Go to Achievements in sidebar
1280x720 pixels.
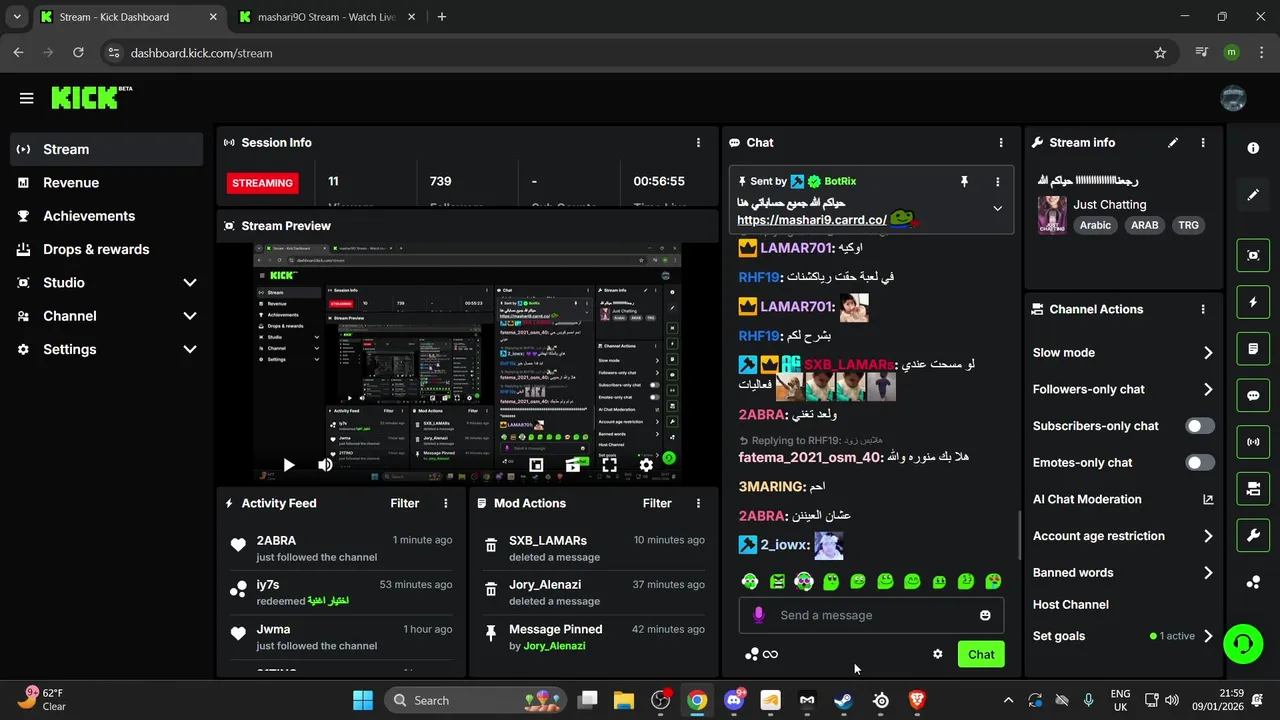[x=107, y=216]
